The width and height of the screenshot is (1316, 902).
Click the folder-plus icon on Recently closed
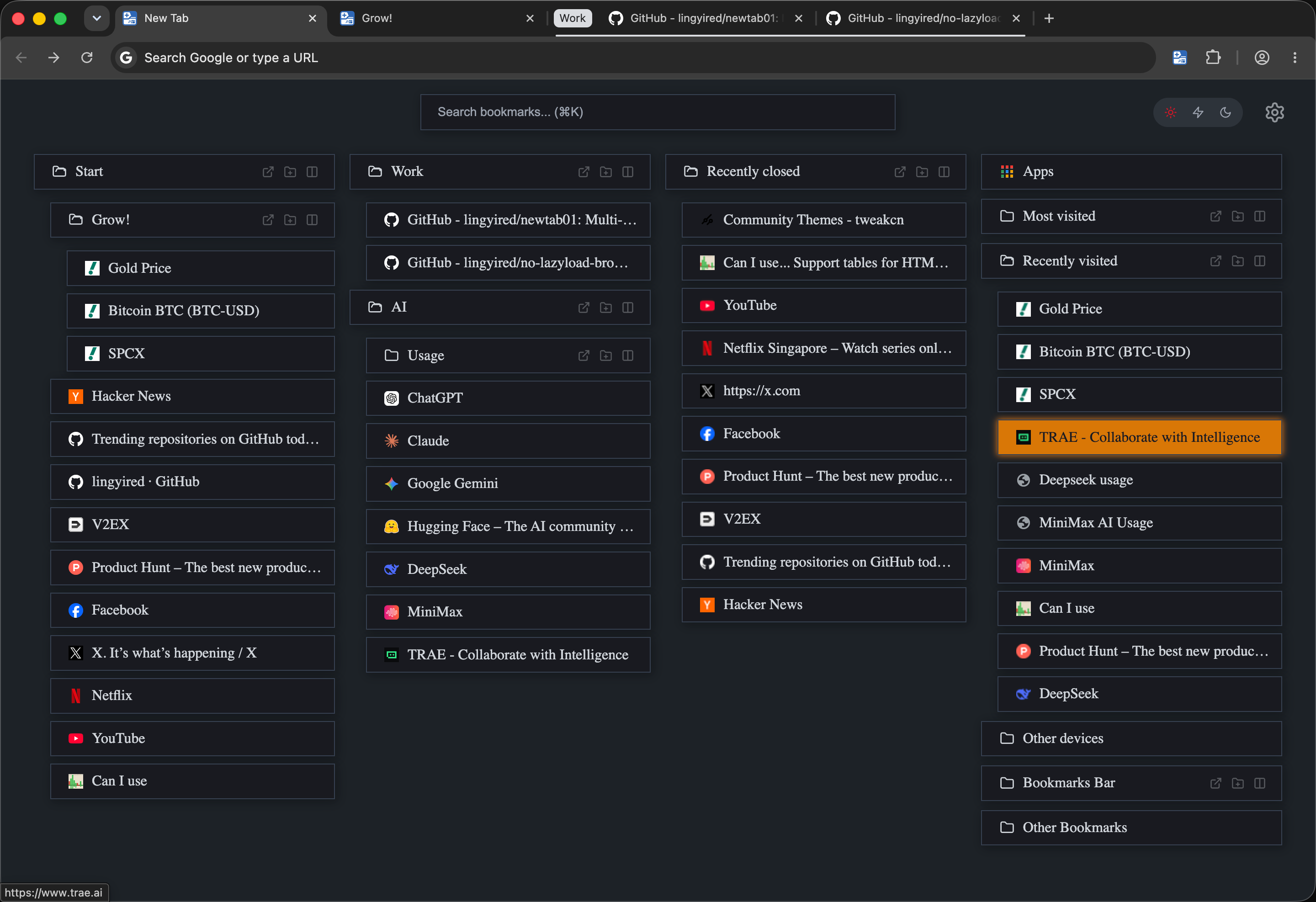pyautogui.click(x=922, y=171)
